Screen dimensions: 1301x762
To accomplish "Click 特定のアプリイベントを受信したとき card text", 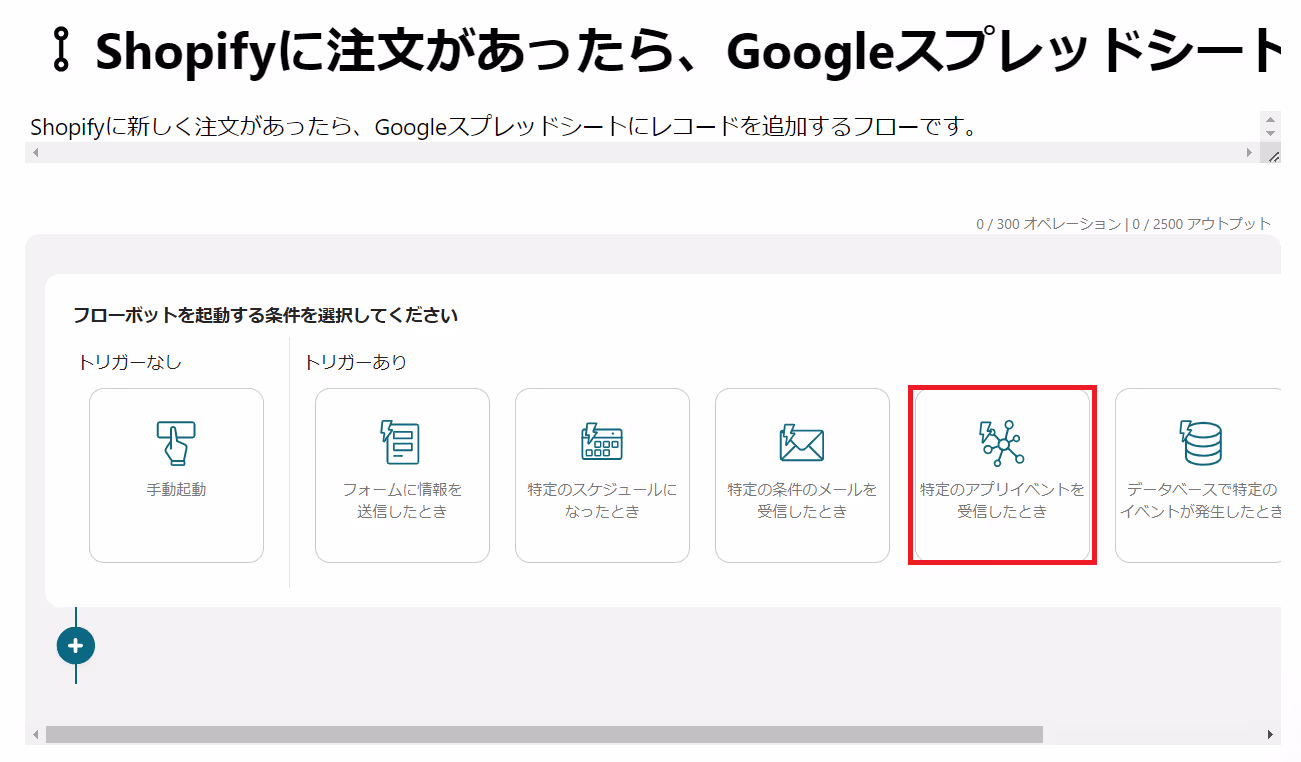I will tap(1002, 501).
